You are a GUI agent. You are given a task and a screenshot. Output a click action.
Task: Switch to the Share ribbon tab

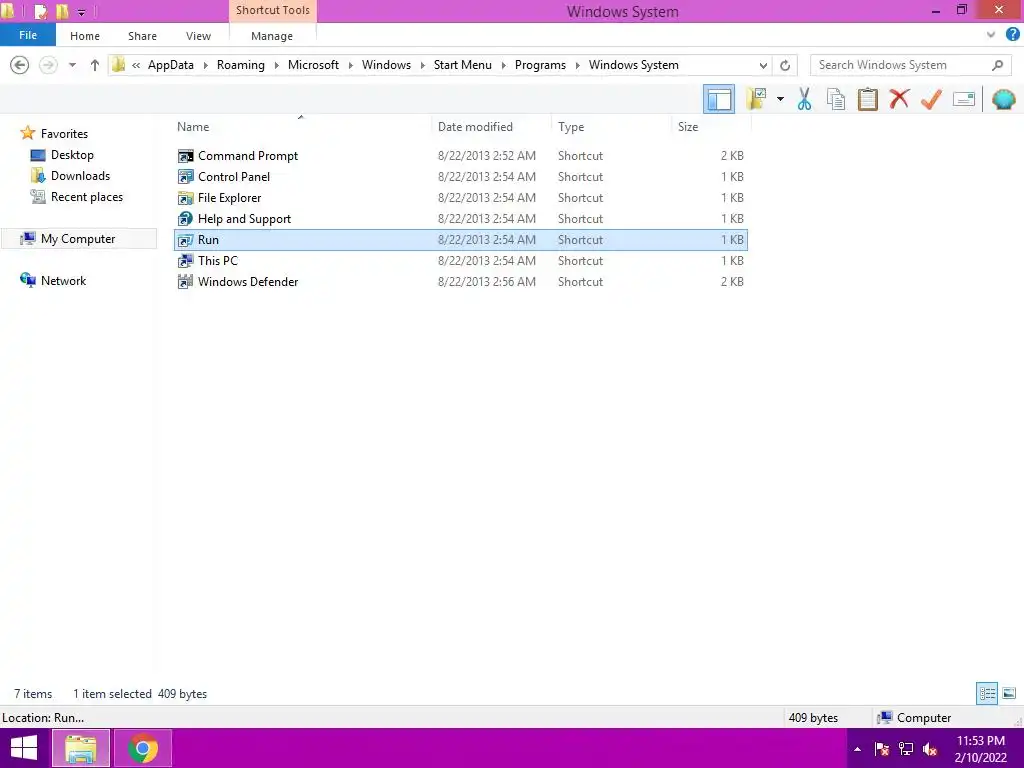click(x=142, y=36)
